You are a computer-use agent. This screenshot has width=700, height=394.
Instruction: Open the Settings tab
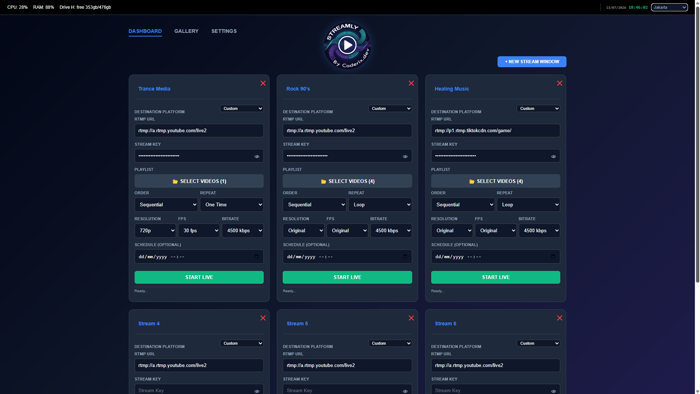pos(224,31)
